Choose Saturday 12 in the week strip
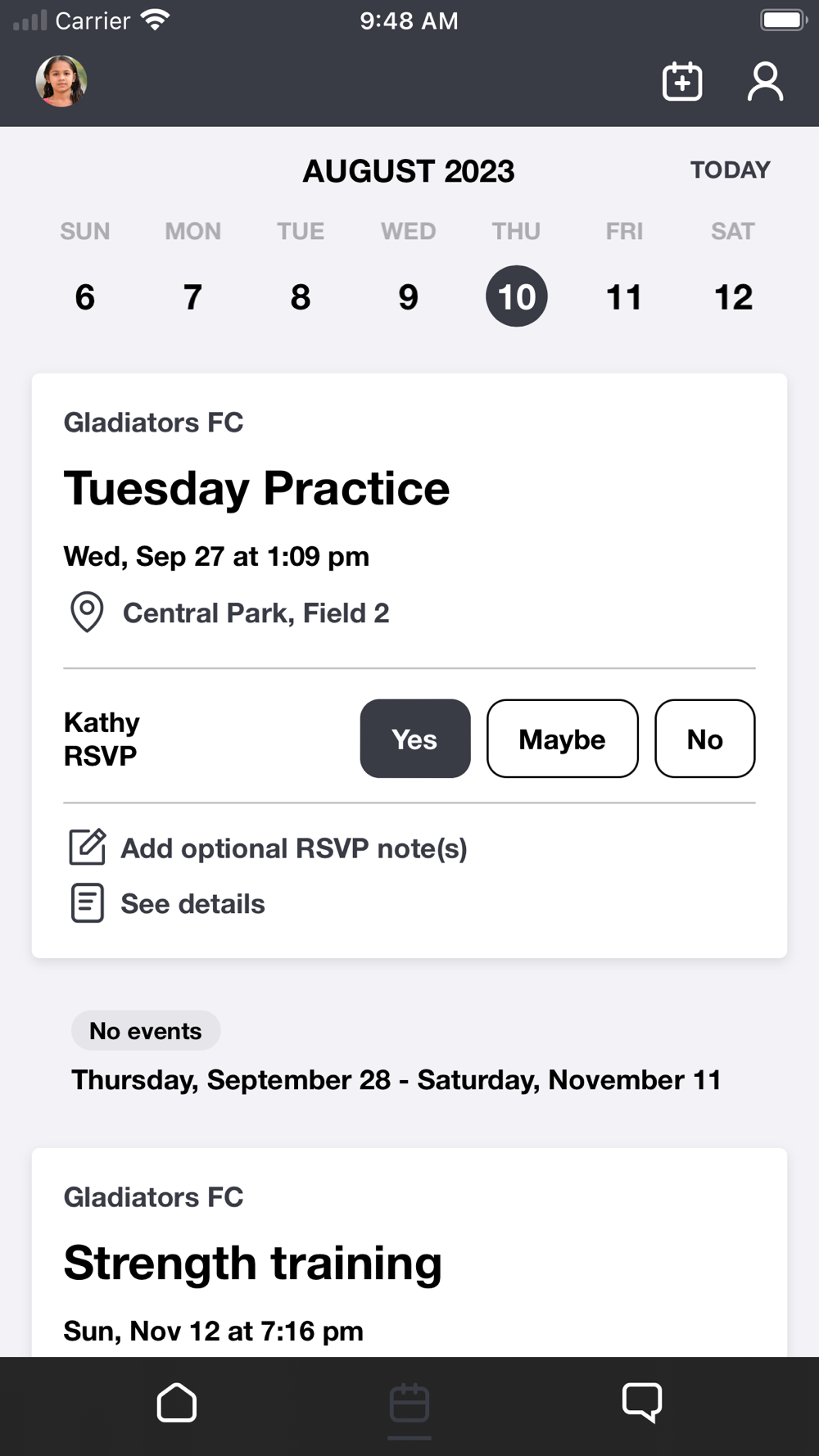The image size is (819, 1456). click(733, 296)
